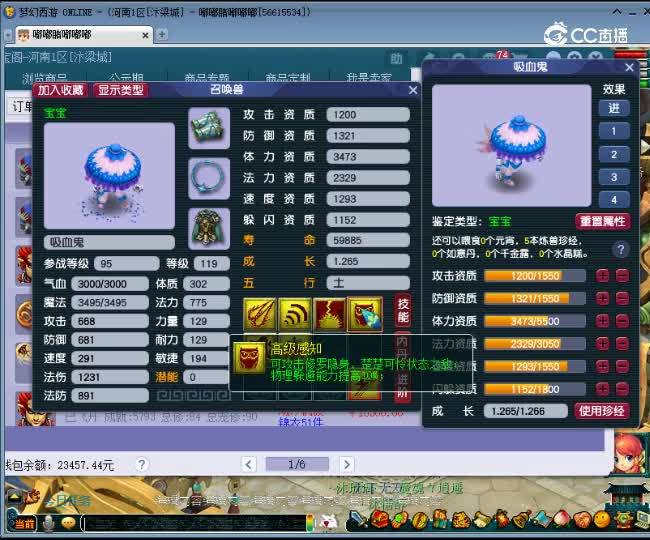Open the smiley face friends icon
Viewport: 650px width, 540px height.
pyautogui.click(x=602, y=519)
